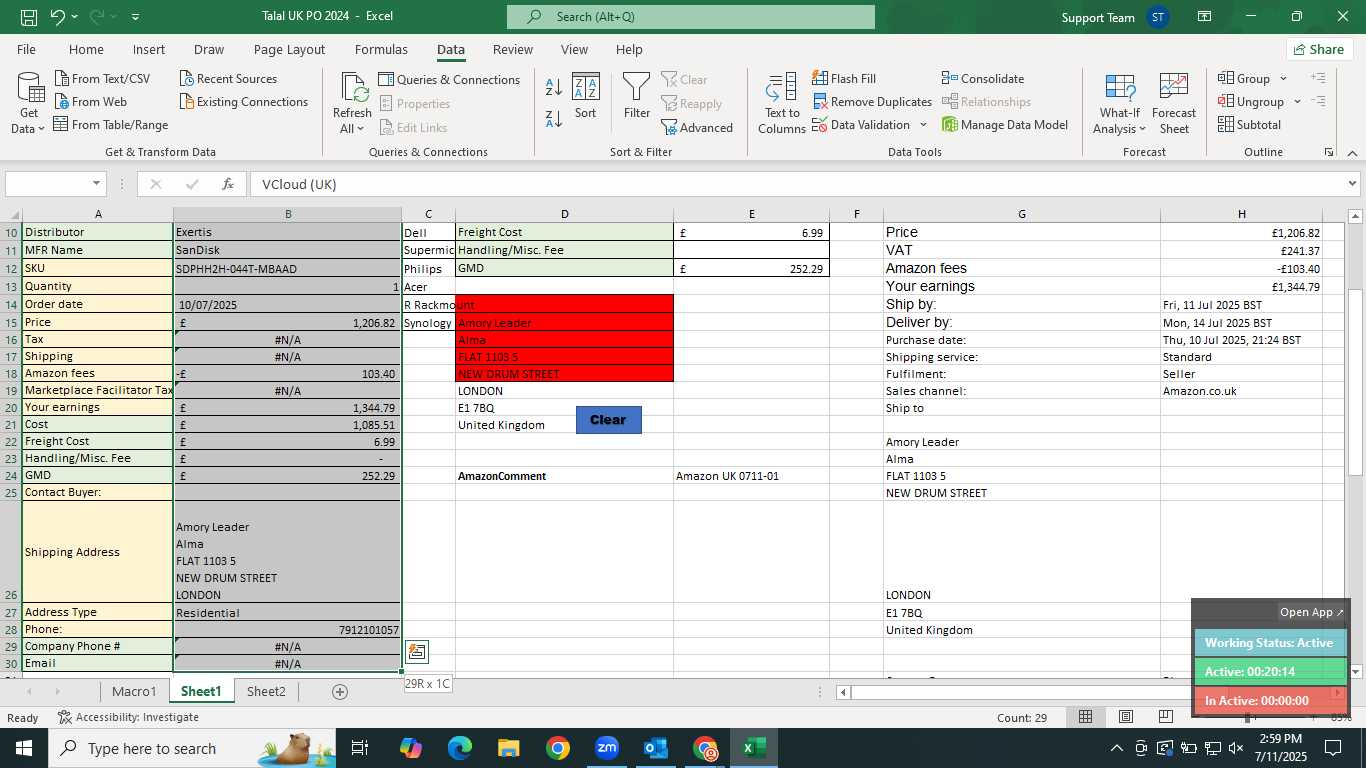1366x768 pixels.
Task: Select the Amazon UK 0711-01 cell
Action: point(752,476)
